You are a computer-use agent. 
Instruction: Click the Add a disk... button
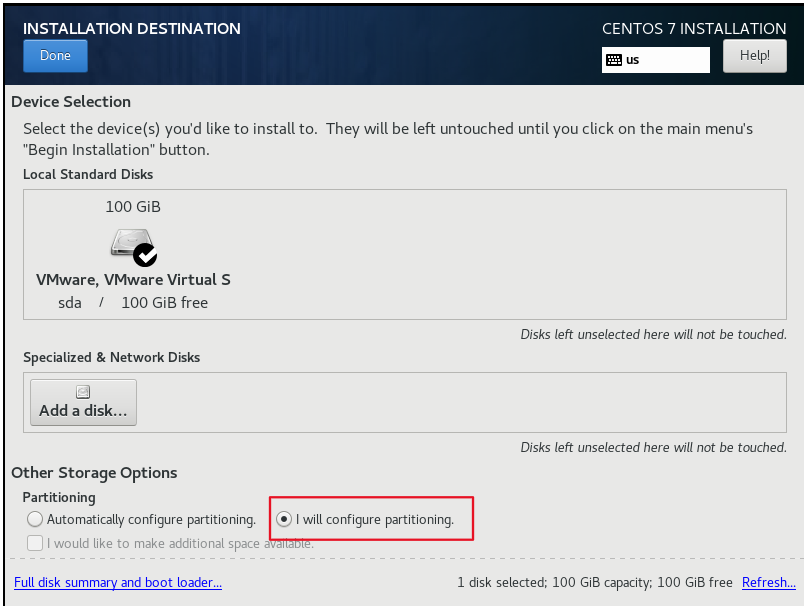(83, 402)
